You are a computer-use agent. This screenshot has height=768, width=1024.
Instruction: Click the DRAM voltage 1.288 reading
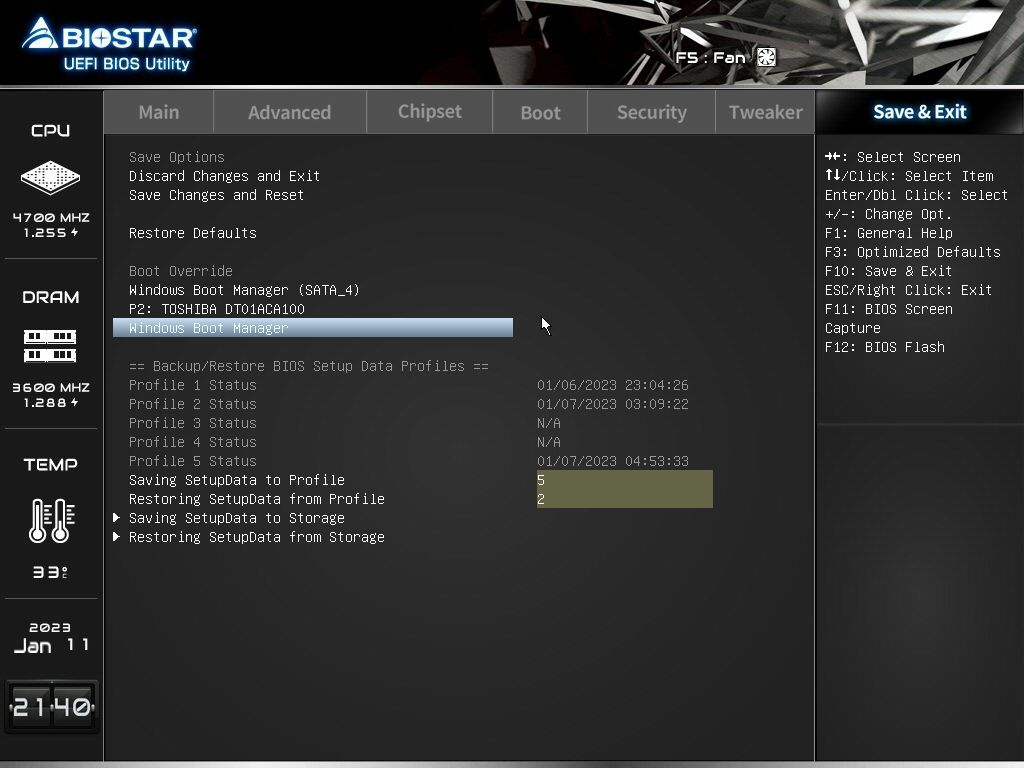point(51,402)
